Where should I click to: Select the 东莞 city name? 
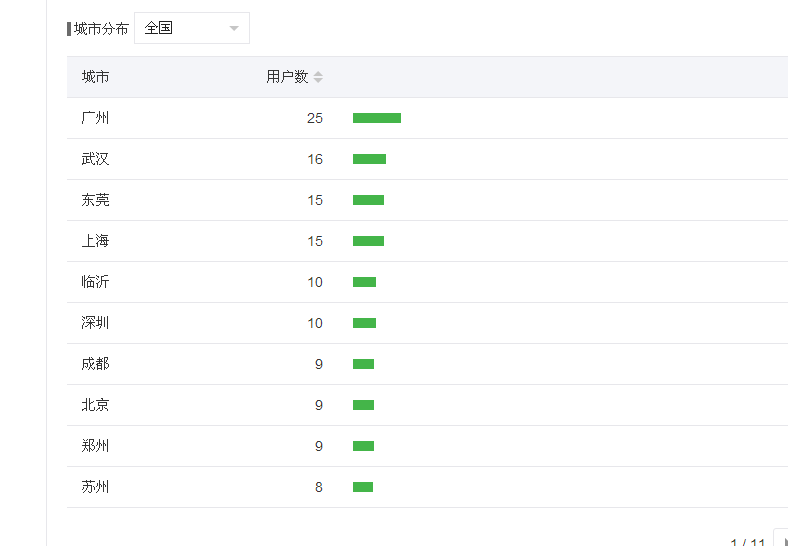point(95,200)
